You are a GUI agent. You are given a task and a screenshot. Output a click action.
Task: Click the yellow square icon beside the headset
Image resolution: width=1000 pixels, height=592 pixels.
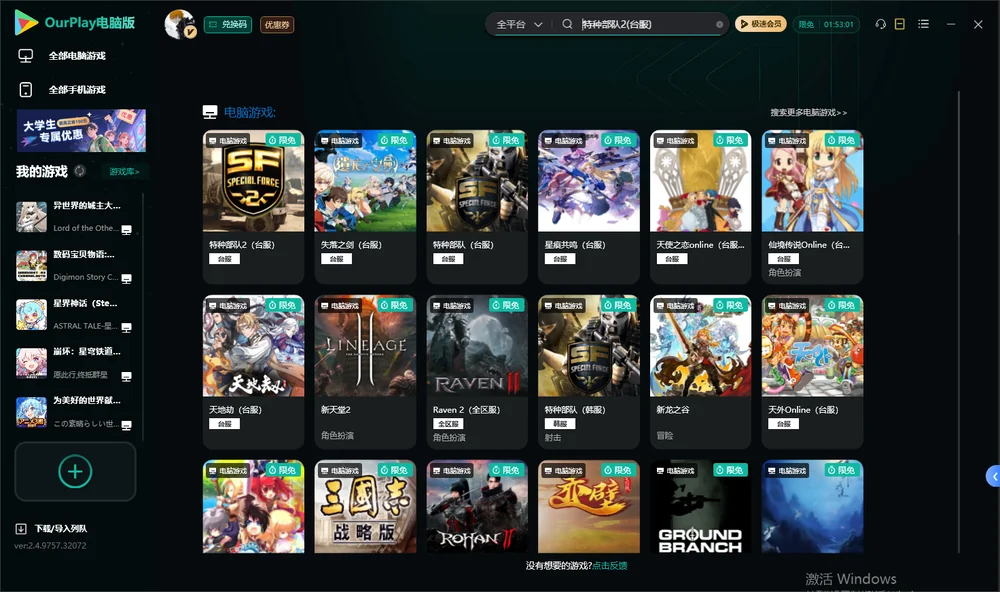[900, 24]
